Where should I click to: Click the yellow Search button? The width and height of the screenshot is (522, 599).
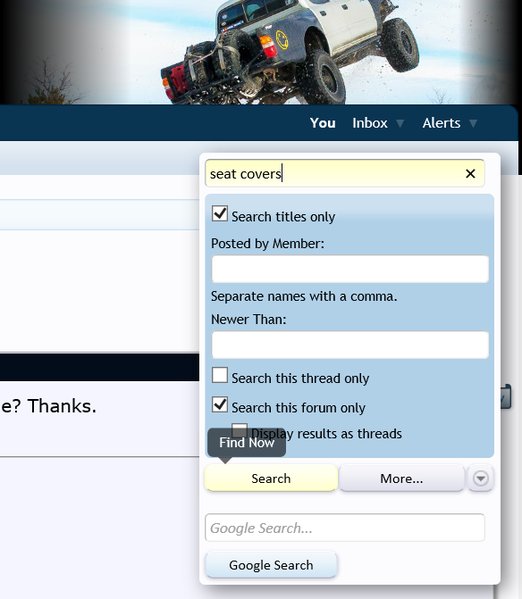click(x=271, y=478)
